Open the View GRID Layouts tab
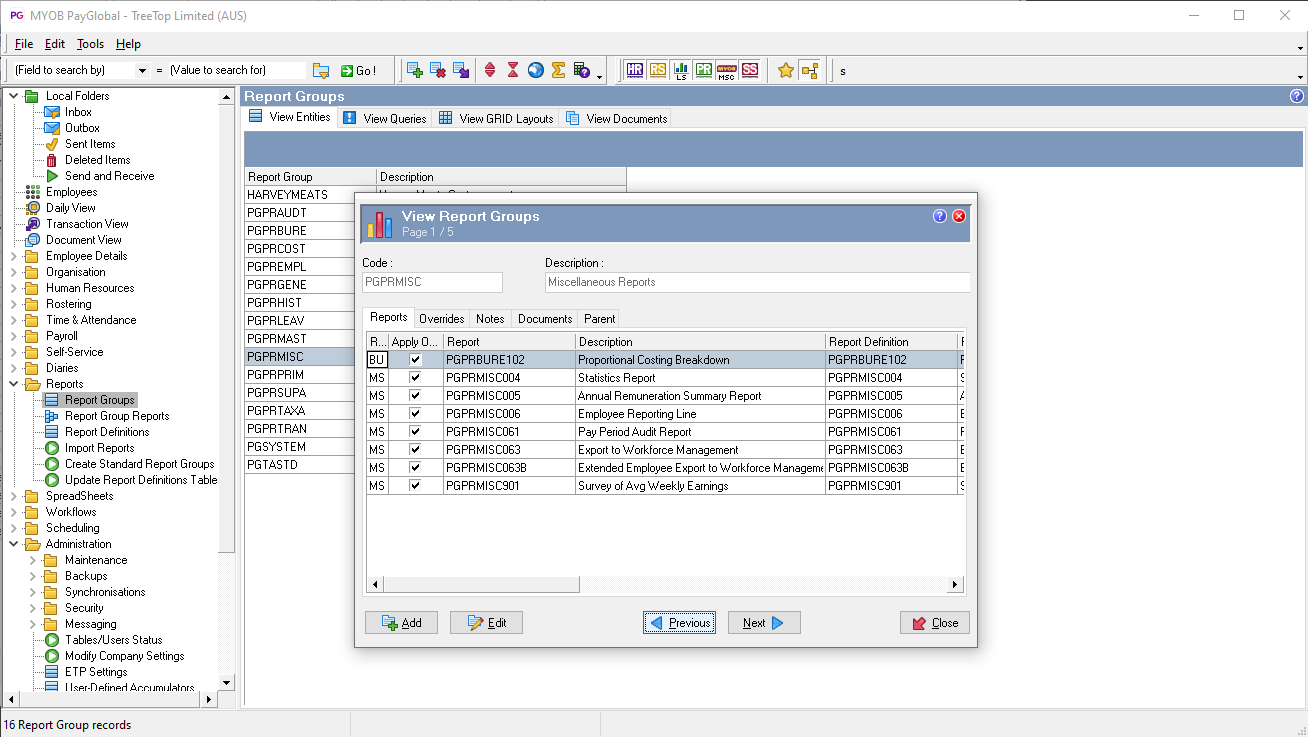This screenshot has height=737, width=1308. (496, 118)
